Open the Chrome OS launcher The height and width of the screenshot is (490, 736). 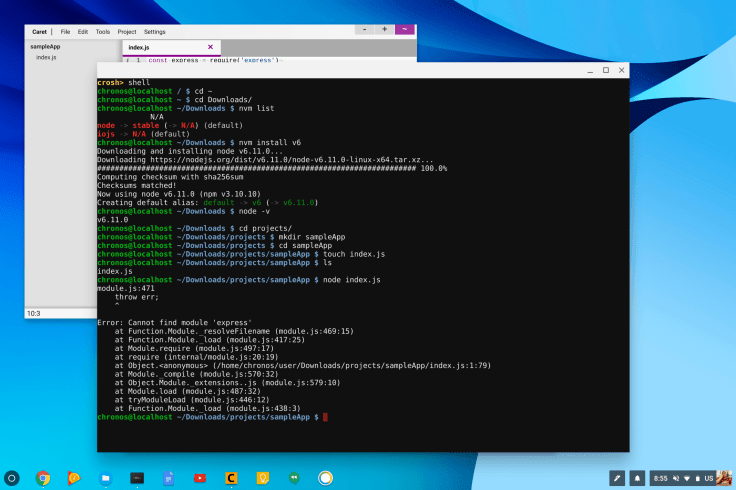coord(13,478)
